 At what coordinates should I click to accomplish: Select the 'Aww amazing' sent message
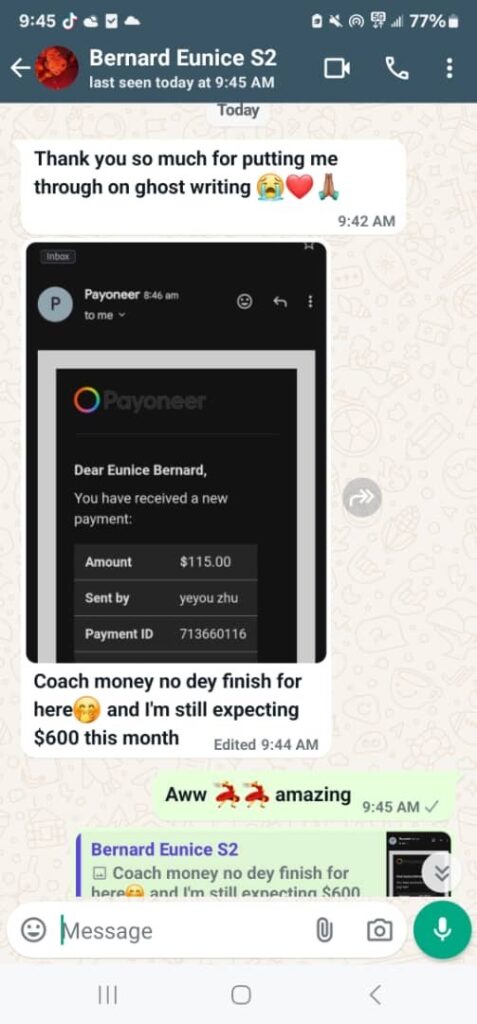(304, 797)
